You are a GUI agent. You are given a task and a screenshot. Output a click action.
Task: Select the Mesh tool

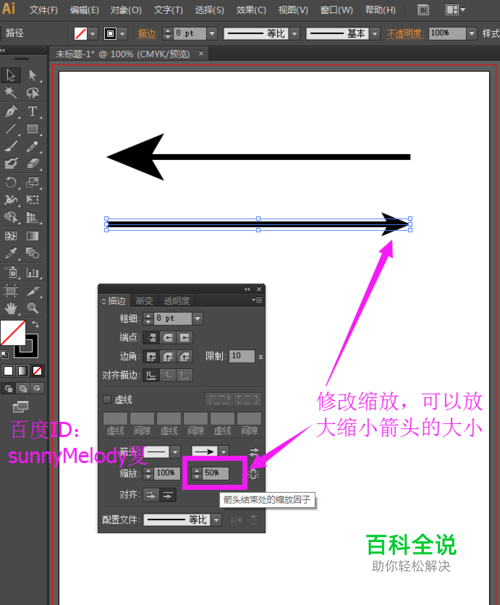(11, 236)
